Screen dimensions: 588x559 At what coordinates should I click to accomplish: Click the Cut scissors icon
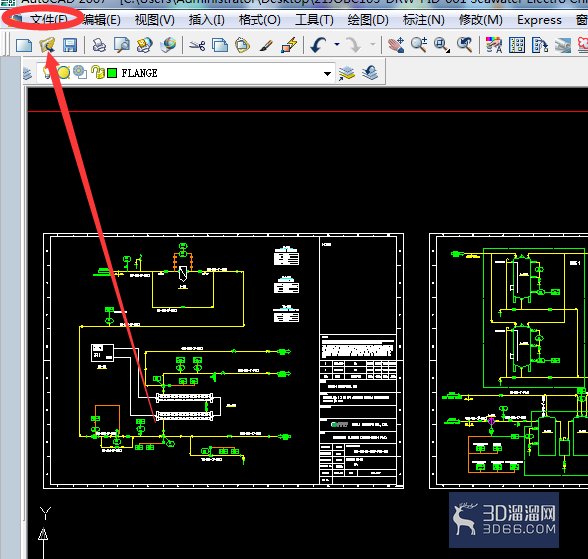point(197,45)
